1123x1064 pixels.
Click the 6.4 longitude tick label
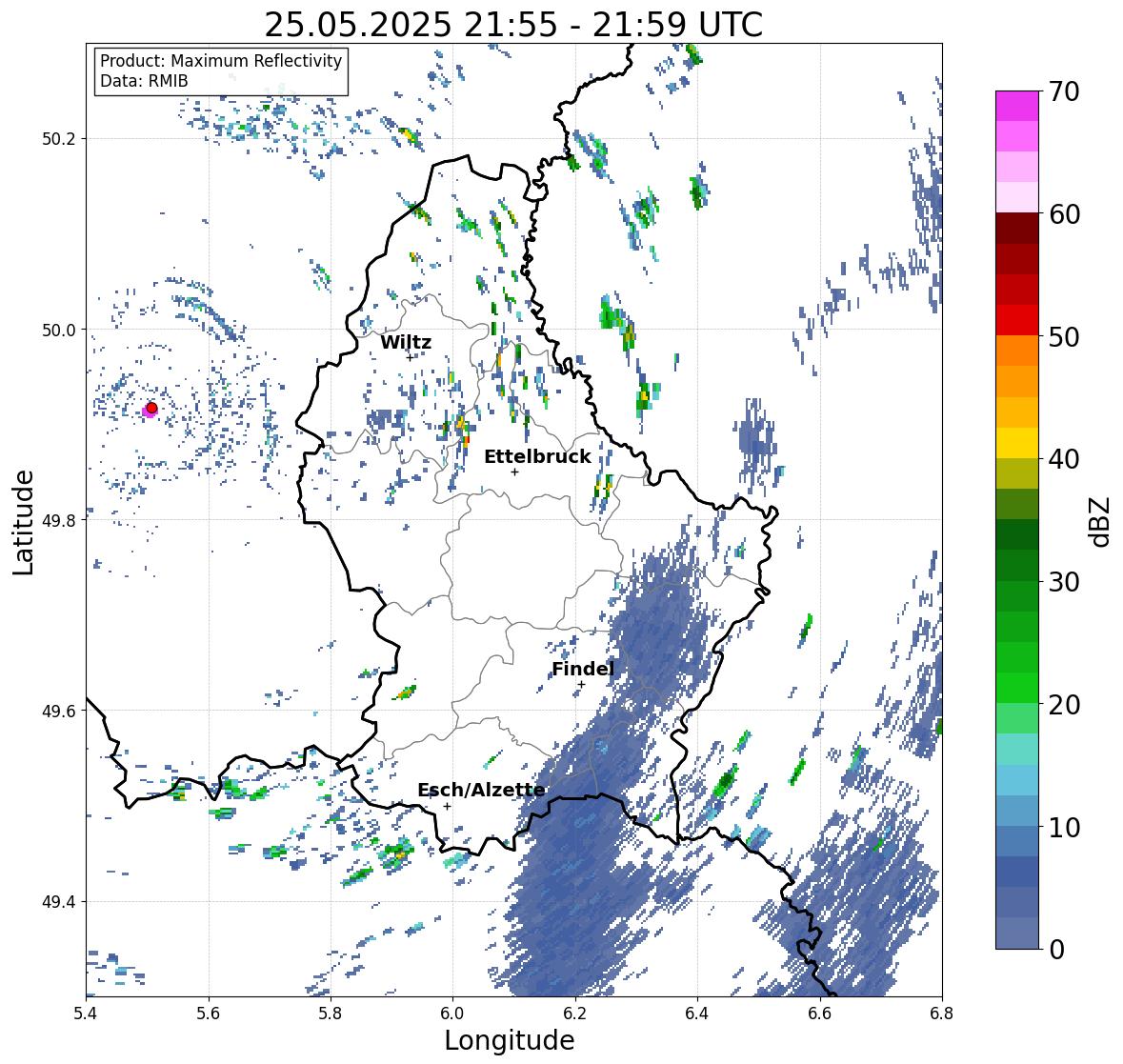[x=697, y=1013]
